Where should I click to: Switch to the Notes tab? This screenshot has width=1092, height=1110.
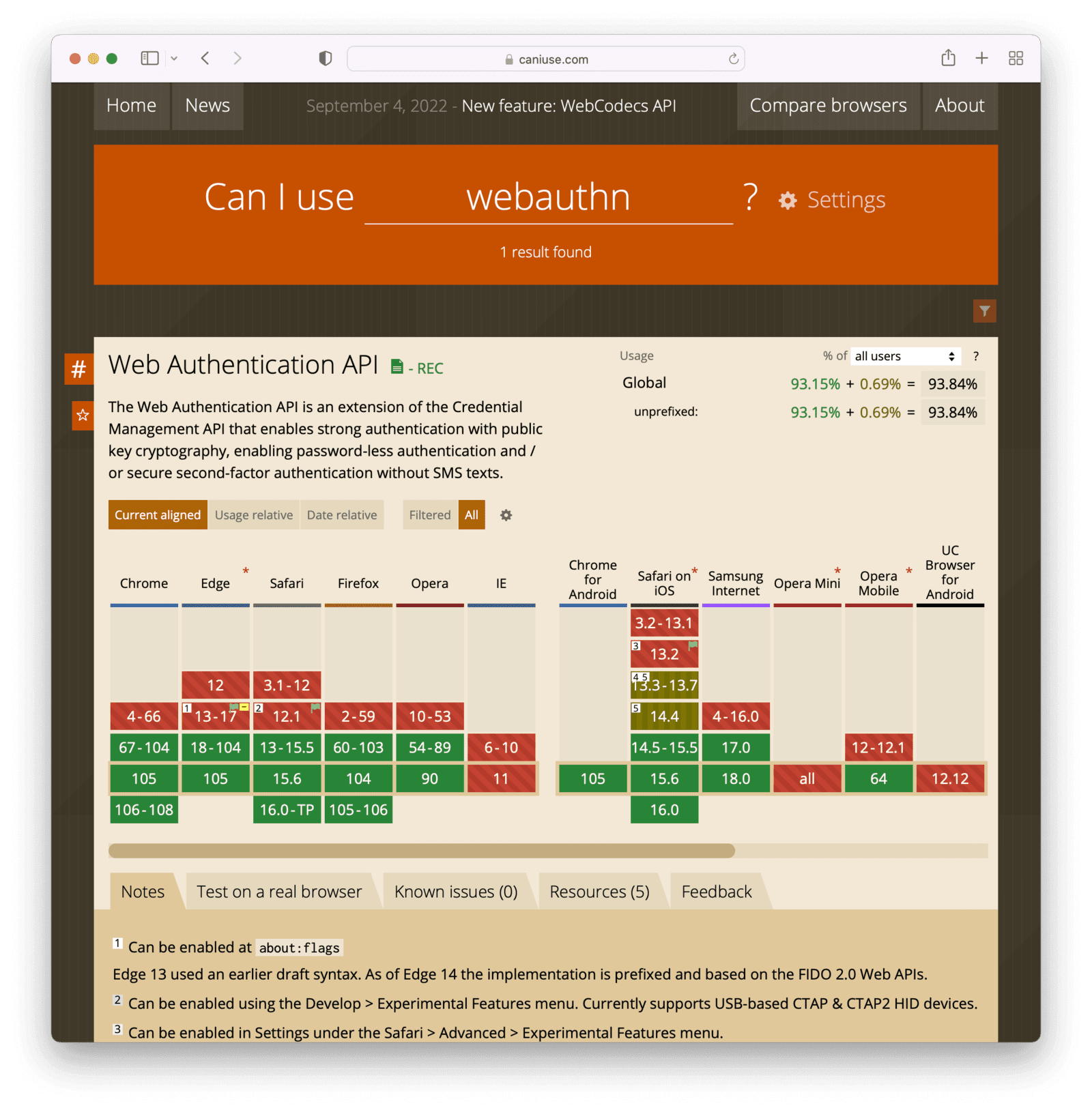tap(143, 892)
